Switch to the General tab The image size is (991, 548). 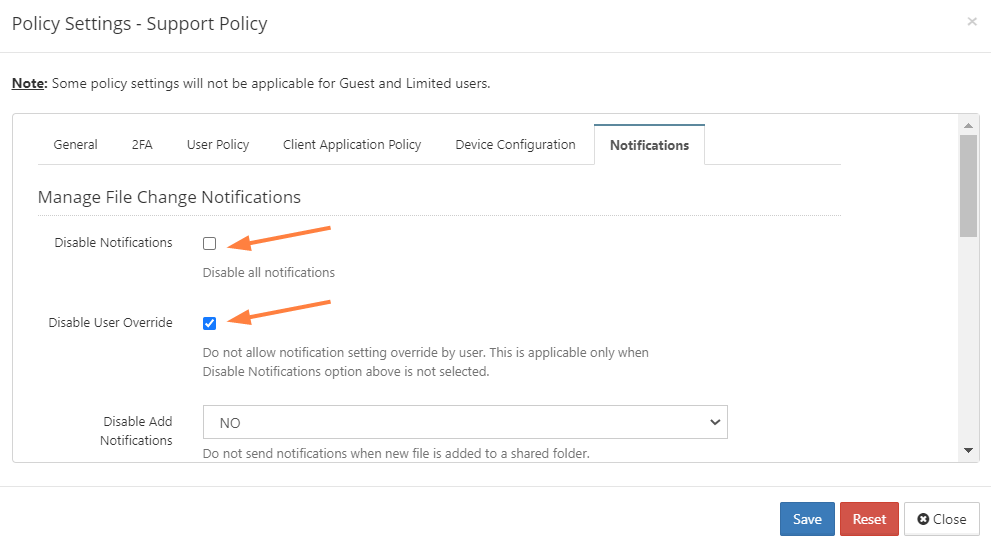tap(75, 145)
